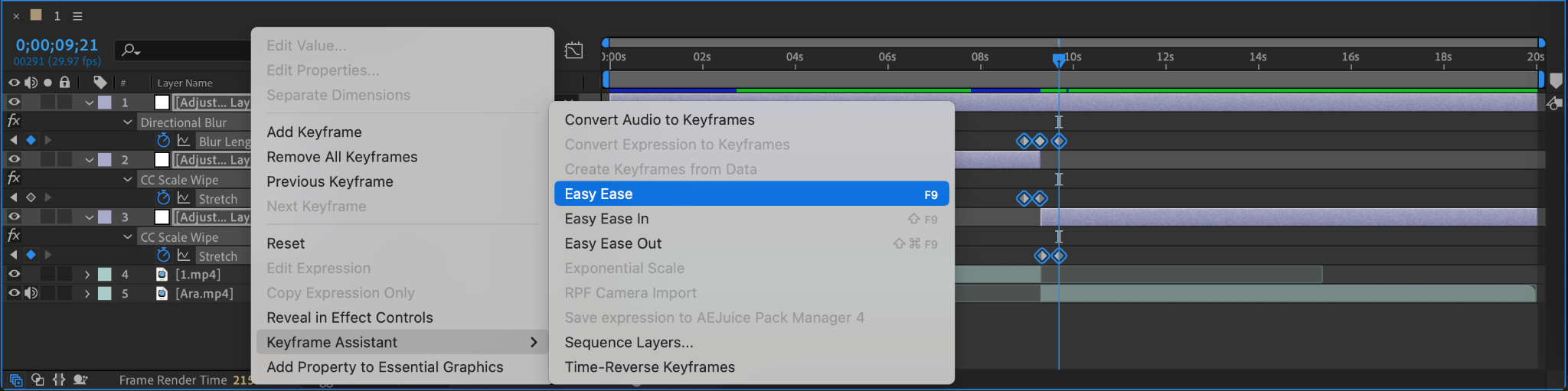
Task: Toggle the Layer Switches pane icon
Action: [16, 380]
